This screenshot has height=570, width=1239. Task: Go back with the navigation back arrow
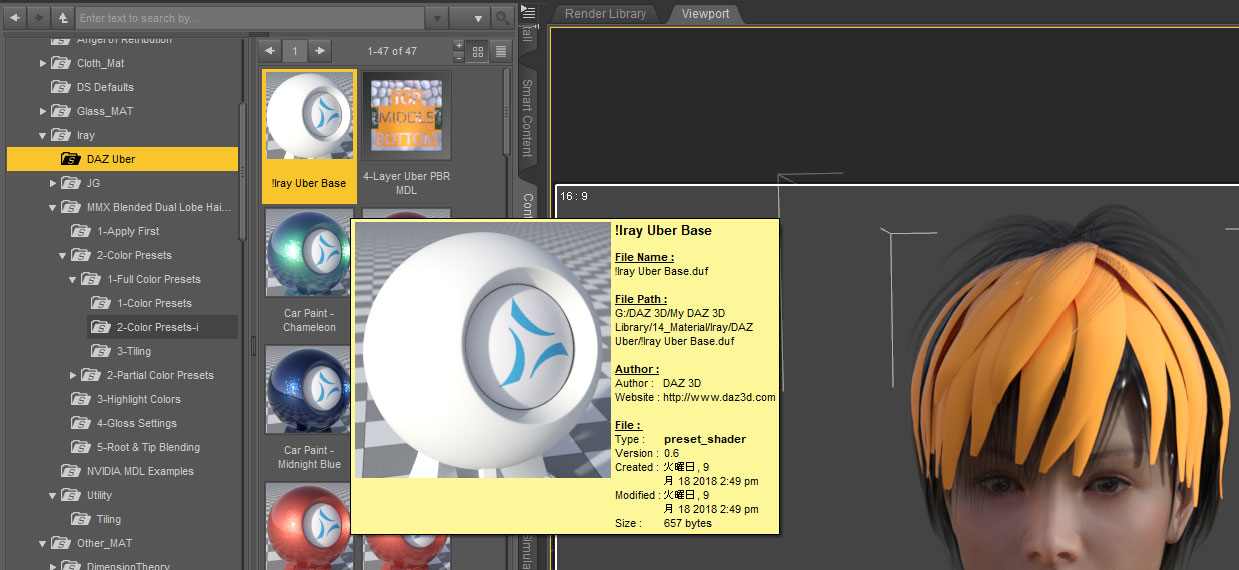[x=14, y=18]
